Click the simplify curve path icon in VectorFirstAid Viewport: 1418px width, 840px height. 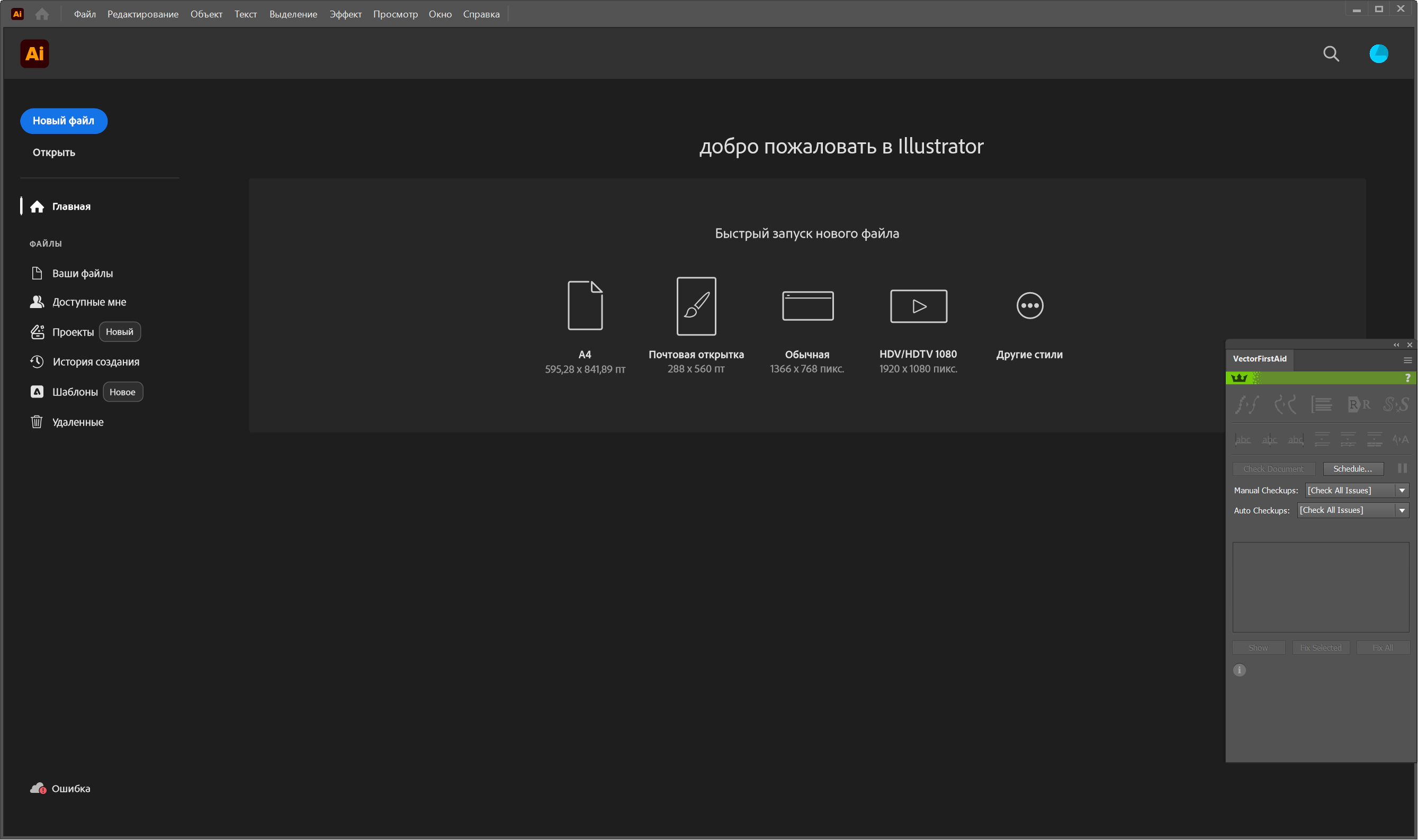tap(1285, 405)
